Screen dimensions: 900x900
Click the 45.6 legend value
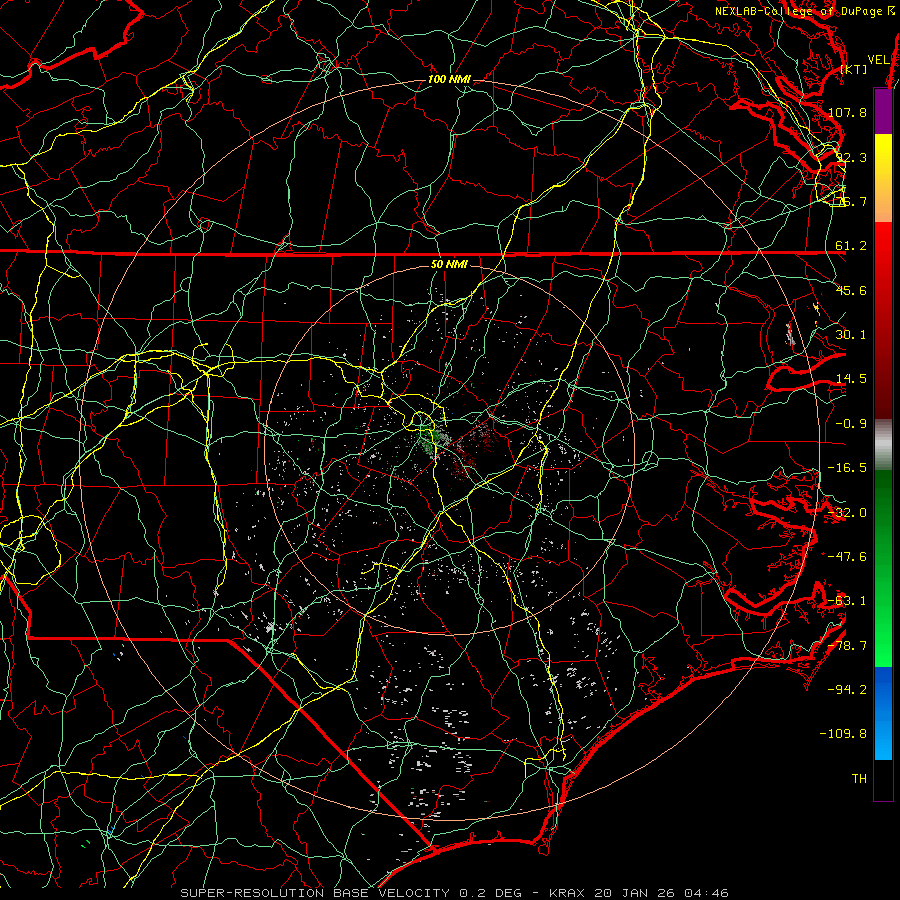851,290
